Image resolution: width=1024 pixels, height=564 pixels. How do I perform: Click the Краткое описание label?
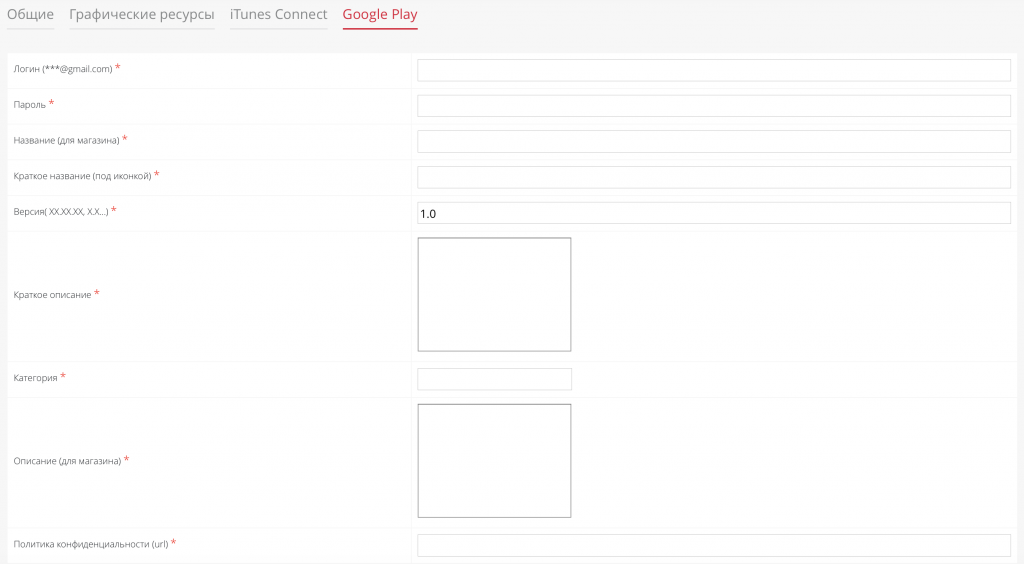[x=52, y=295]
